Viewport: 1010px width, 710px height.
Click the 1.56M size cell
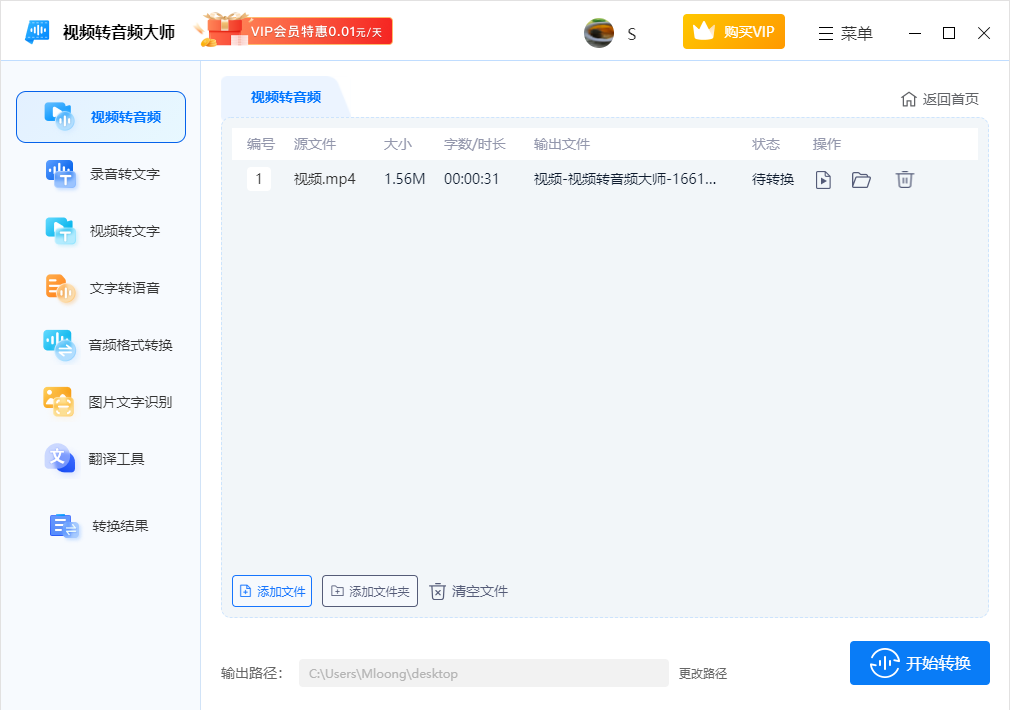click(405, 179)
